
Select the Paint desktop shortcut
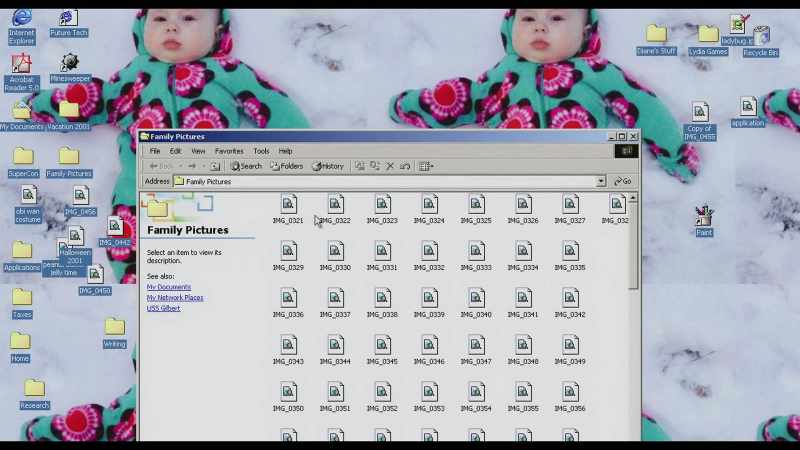pyautogui.click(x=704, y=221)
